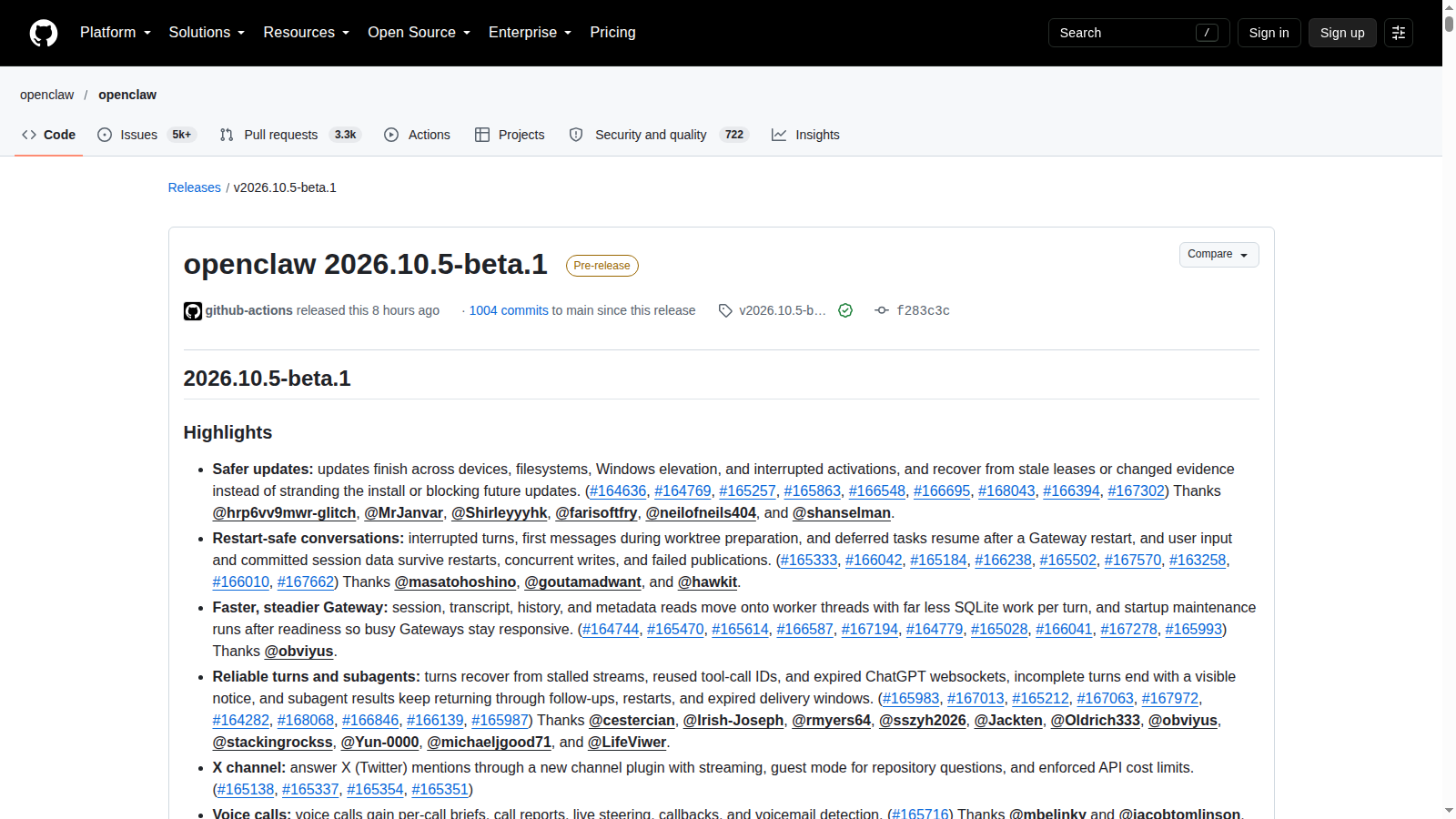Open commit f283c3c

(923, 310)
